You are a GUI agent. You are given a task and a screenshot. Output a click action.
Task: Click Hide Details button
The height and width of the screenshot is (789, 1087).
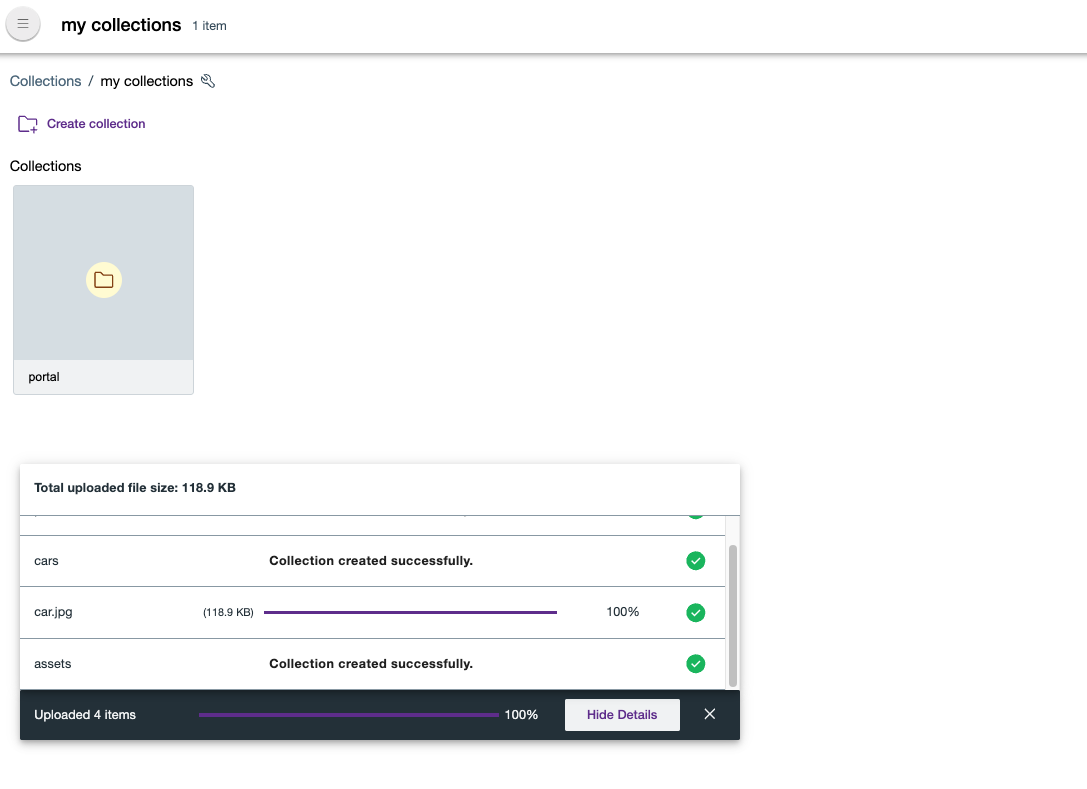pos(622,715)
